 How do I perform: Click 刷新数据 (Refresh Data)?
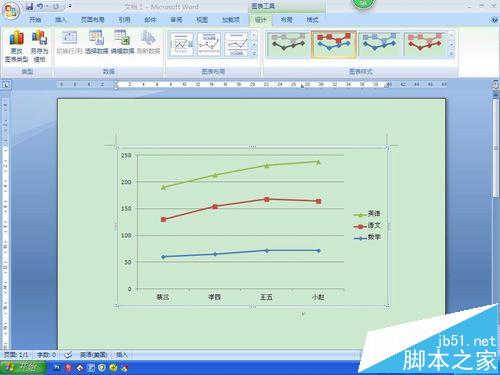coord(148,42)
